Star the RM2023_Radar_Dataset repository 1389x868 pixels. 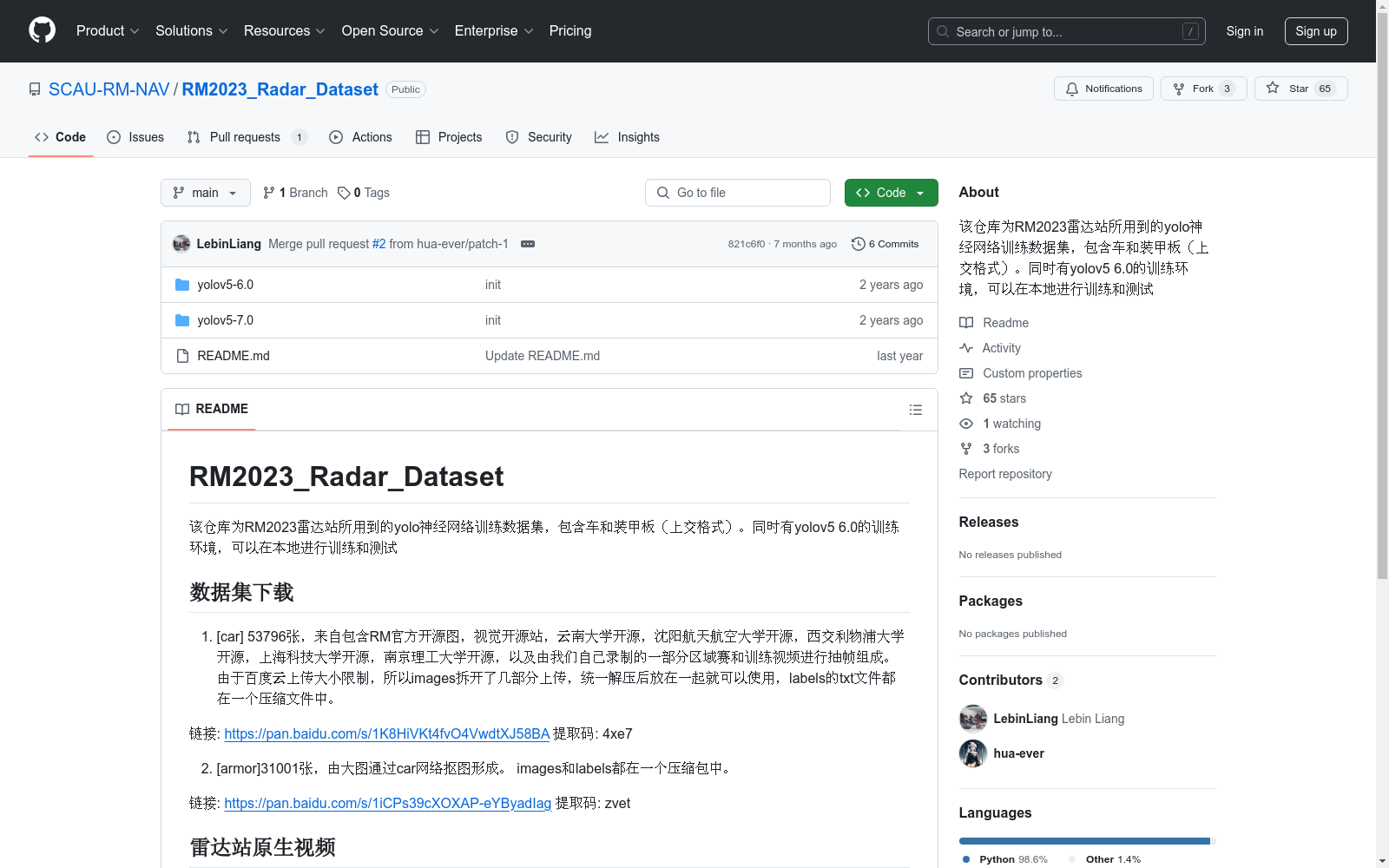(1300, 88)
